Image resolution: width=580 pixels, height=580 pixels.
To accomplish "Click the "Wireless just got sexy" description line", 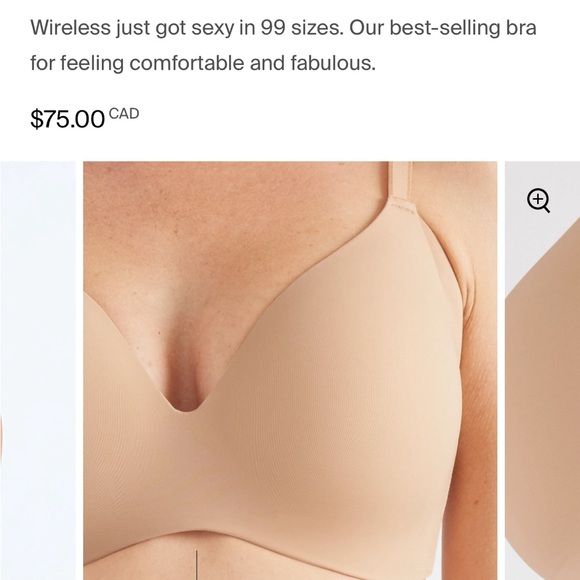I will click(283, 27).
